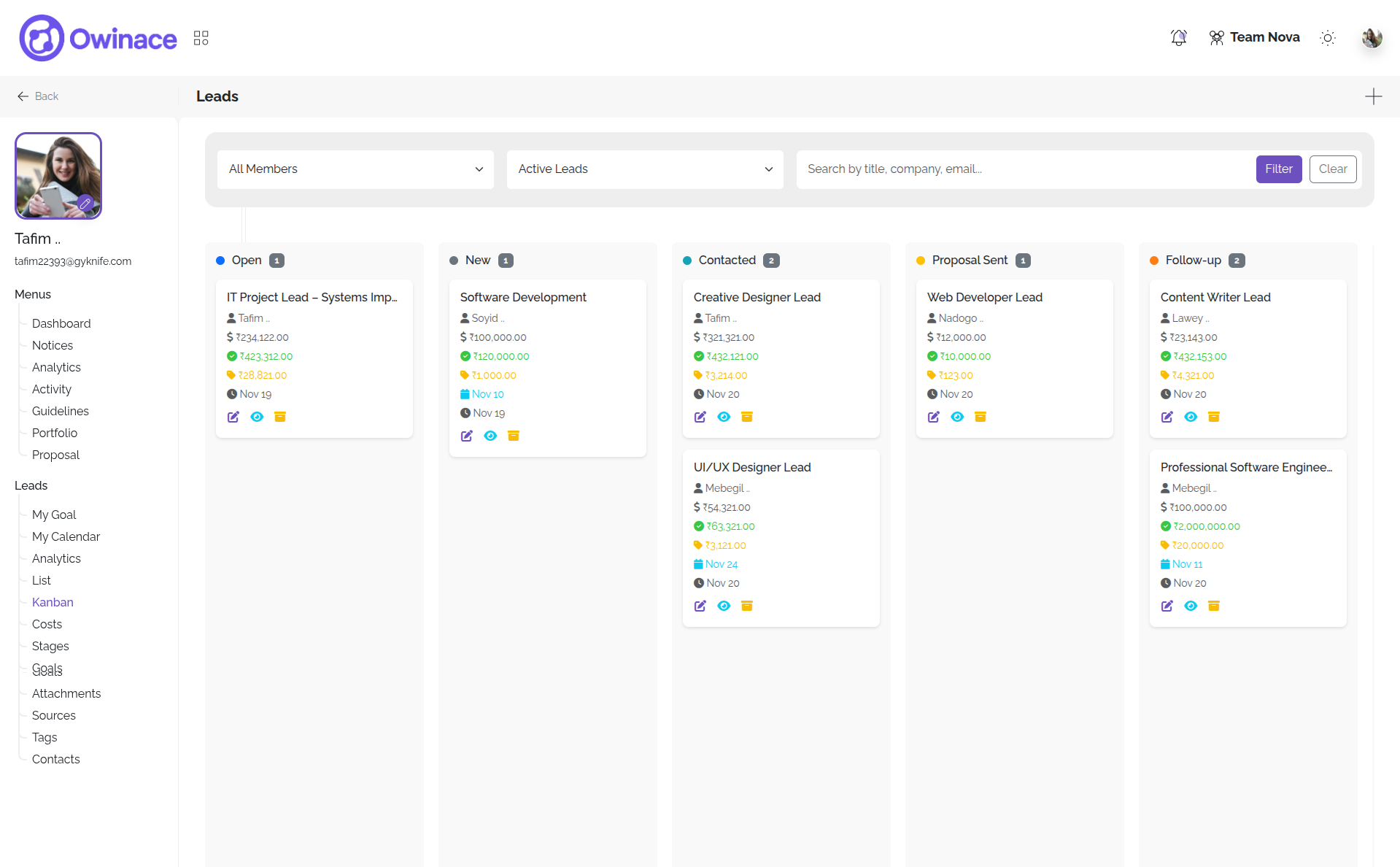Go to My Calendar in Leads menu
This screenshot has width=1400, height=867.
(x=66, y=536)
